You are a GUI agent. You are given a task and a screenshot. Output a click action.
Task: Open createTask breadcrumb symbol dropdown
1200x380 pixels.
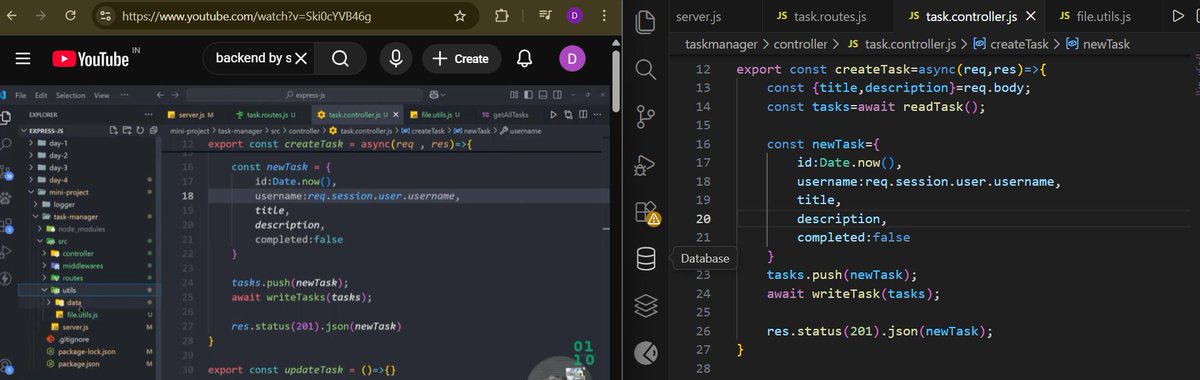pos(1011,44)
